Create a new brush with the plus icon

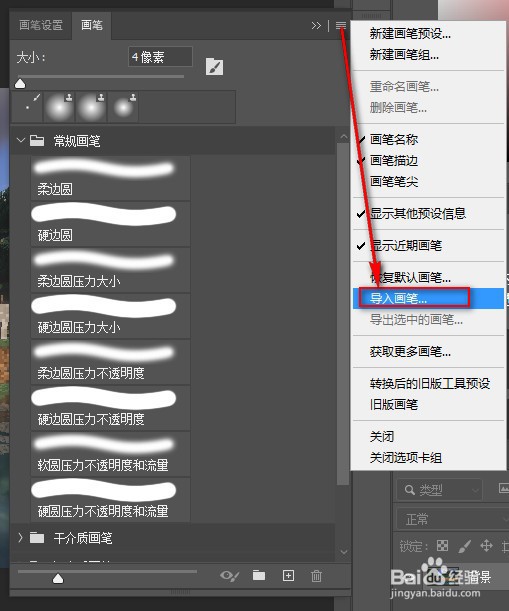click(x=288, y=576)
